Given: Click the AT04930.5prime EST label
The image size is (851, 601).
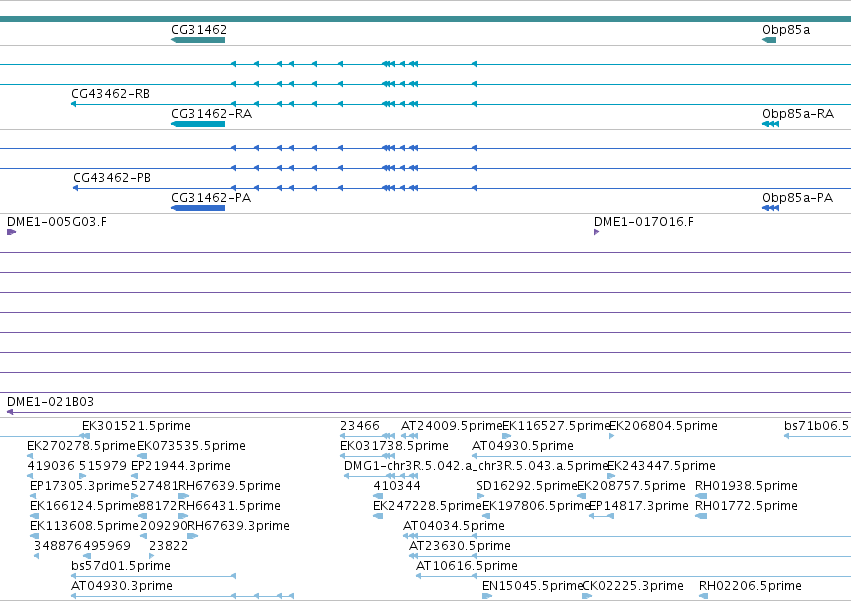Looking at the screenshot, I should pos(523,446).
